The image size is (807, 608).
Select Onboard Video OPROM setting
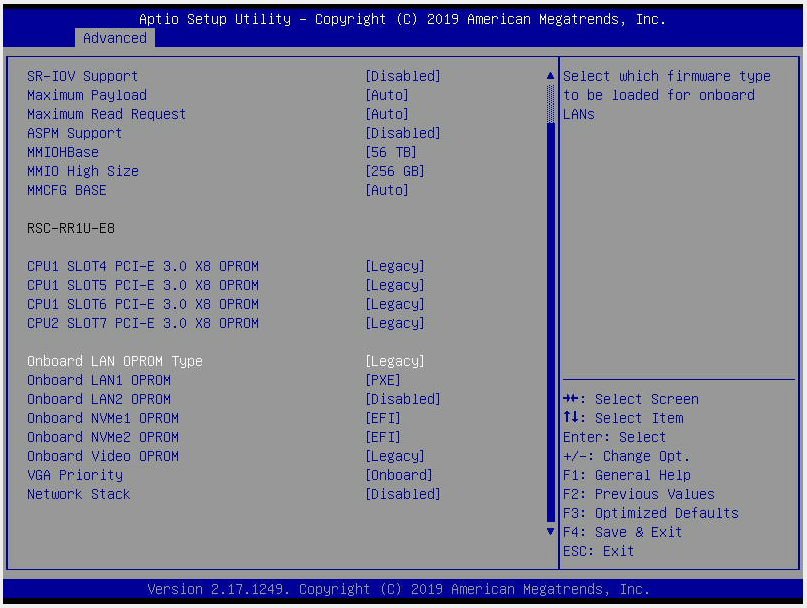click(x=103, y=456)
